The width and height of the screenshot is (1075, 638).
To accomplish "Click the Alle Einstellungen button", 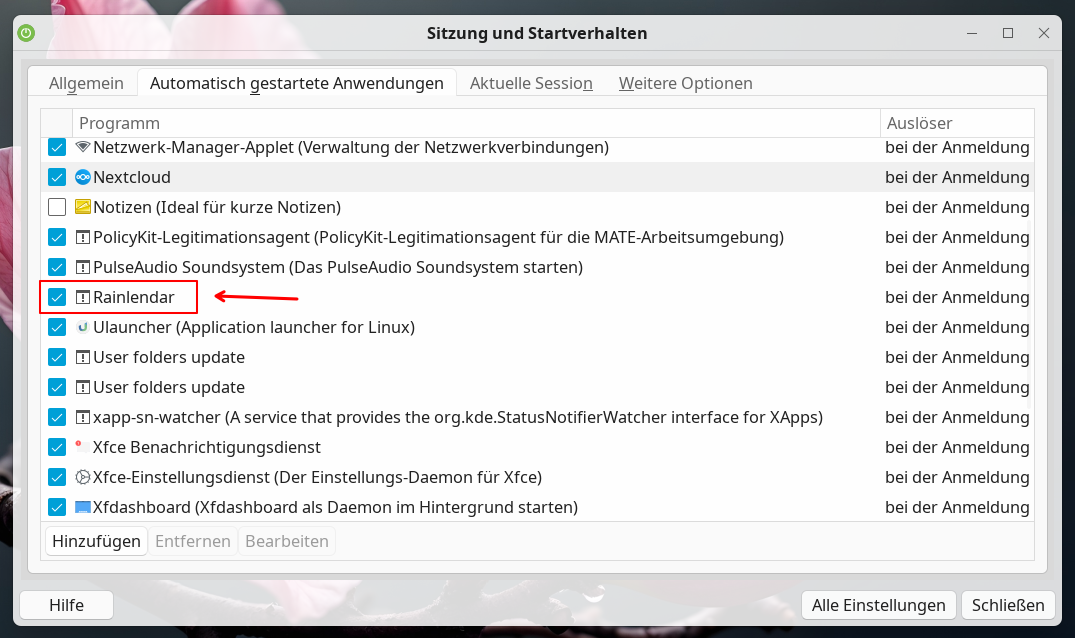I will (x=878, y=605).
